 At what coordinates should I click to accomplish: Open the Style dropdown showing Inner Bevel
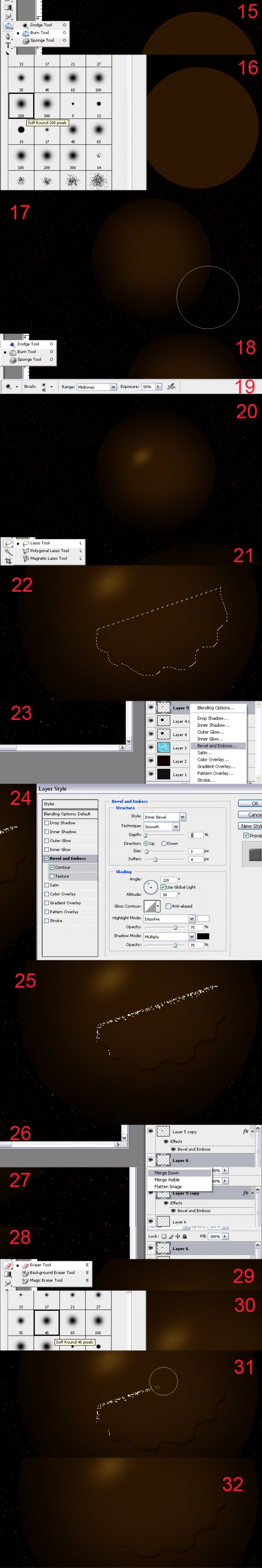click(x=183, y=817)
